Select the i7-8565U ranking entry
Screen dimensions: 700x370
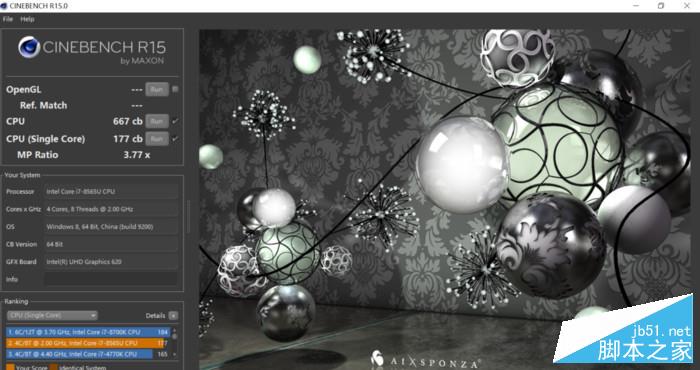pyautogui.click(x=88, y=343)
